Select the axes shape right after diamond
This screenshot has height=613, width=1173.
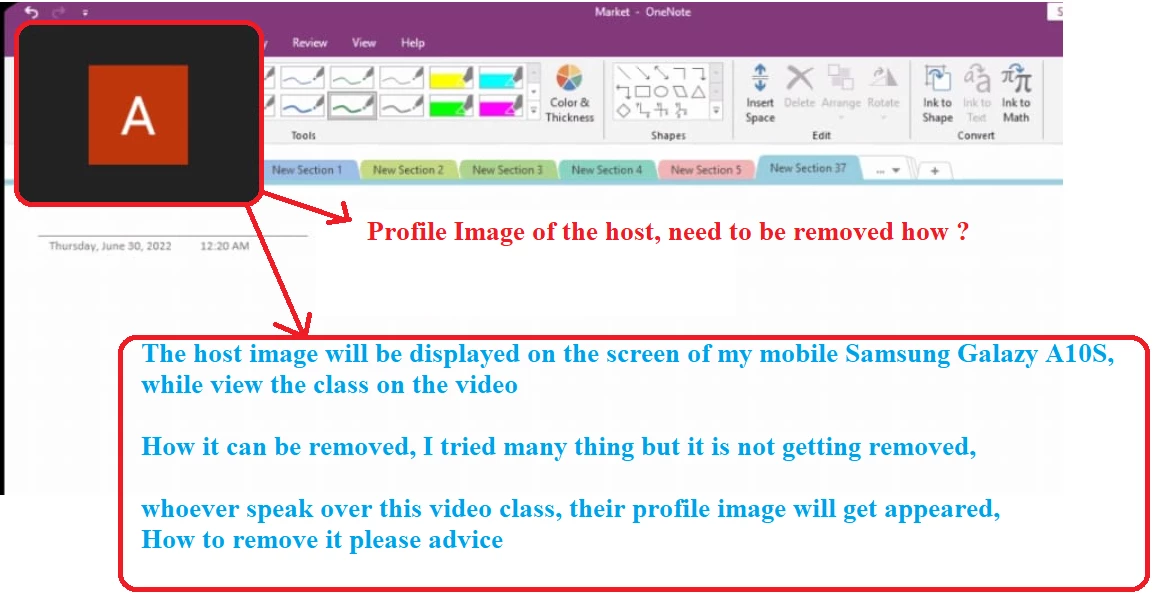[643, 111]
